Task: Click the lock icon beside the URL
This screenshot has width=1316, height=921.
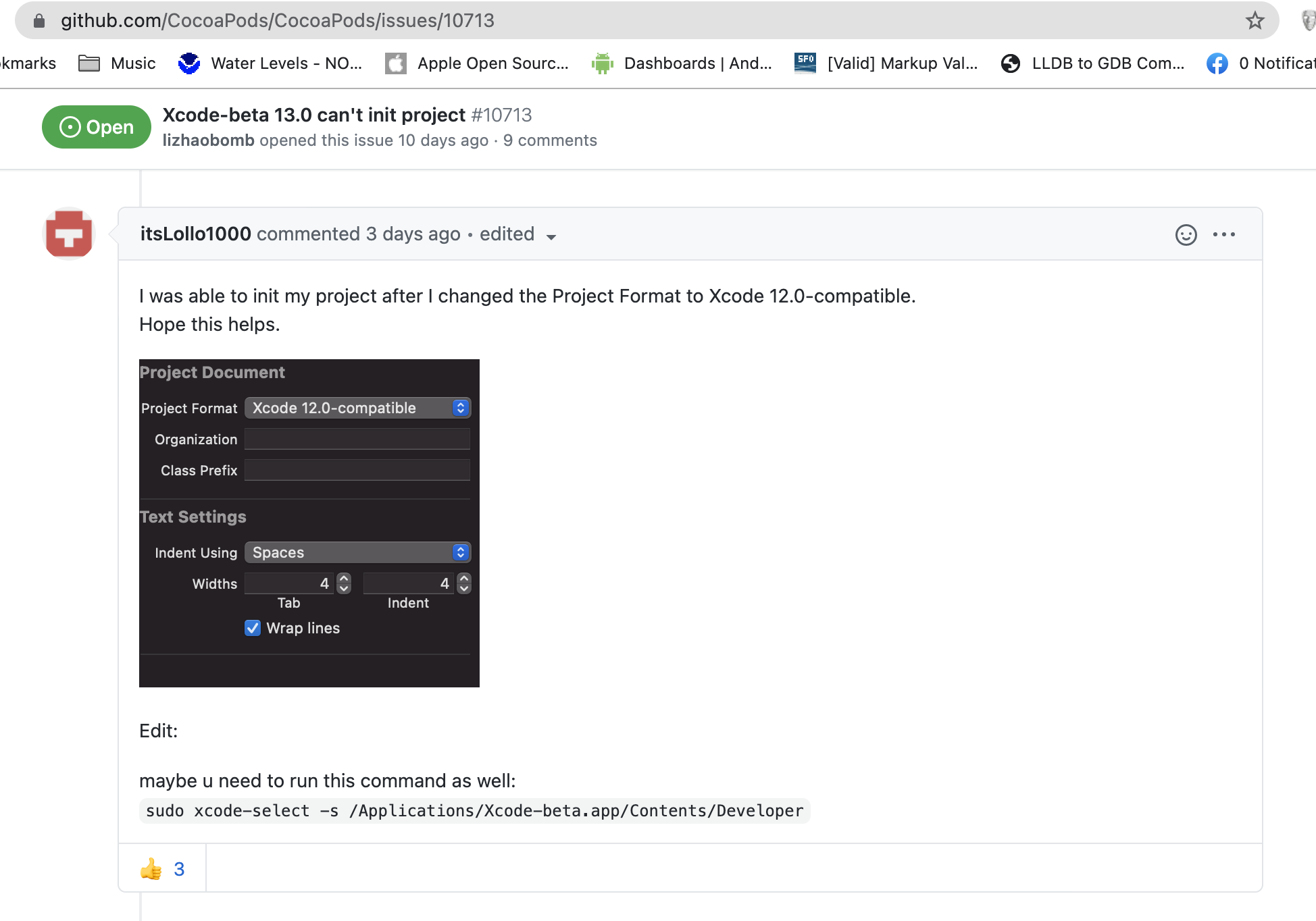Action: pos(39,21)
